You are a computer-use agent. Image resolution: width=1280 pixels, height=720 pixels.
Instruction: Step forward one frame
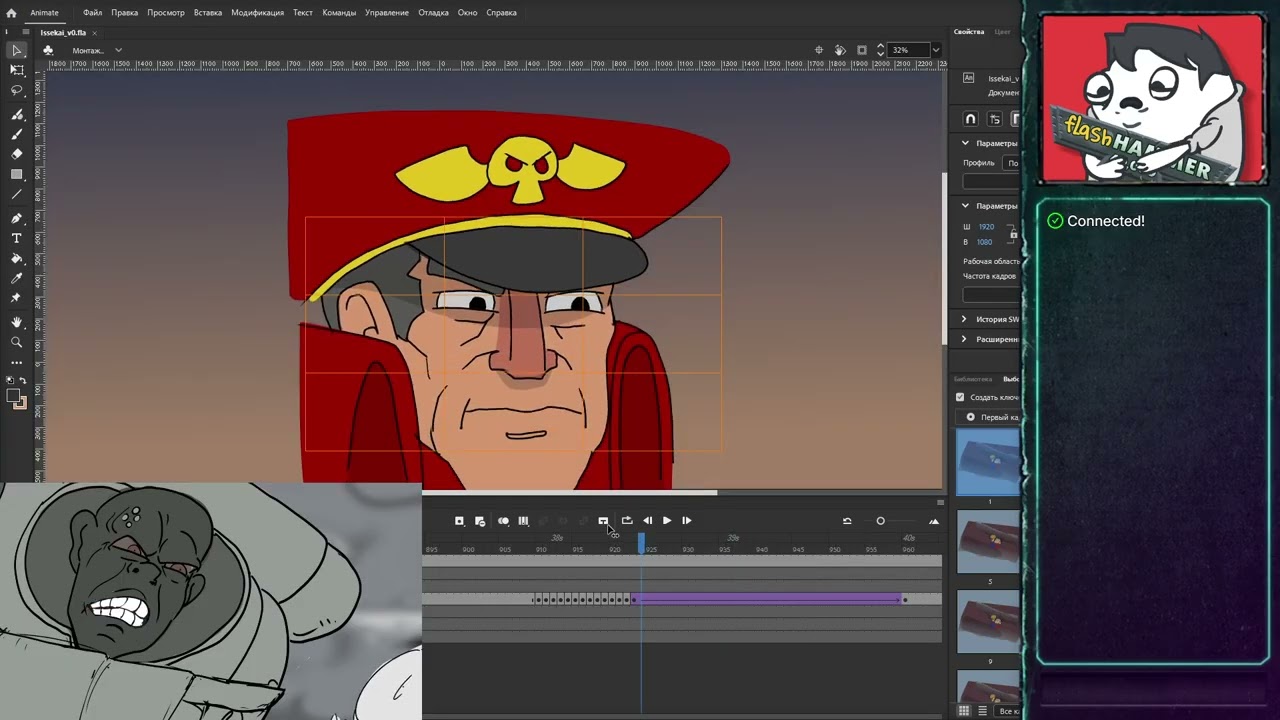686,521
